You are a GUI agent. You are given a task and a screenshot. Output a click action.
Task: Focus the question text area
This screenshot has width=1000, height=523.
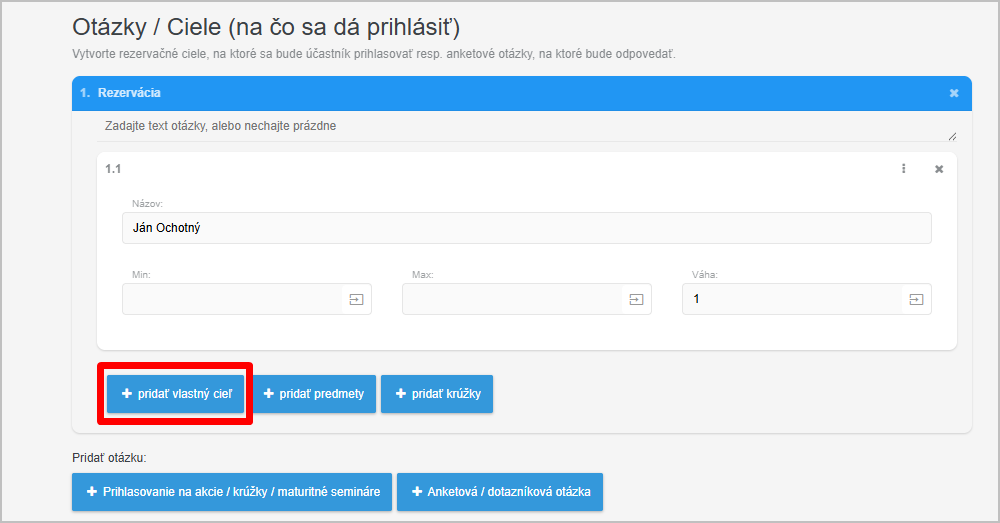520,127
